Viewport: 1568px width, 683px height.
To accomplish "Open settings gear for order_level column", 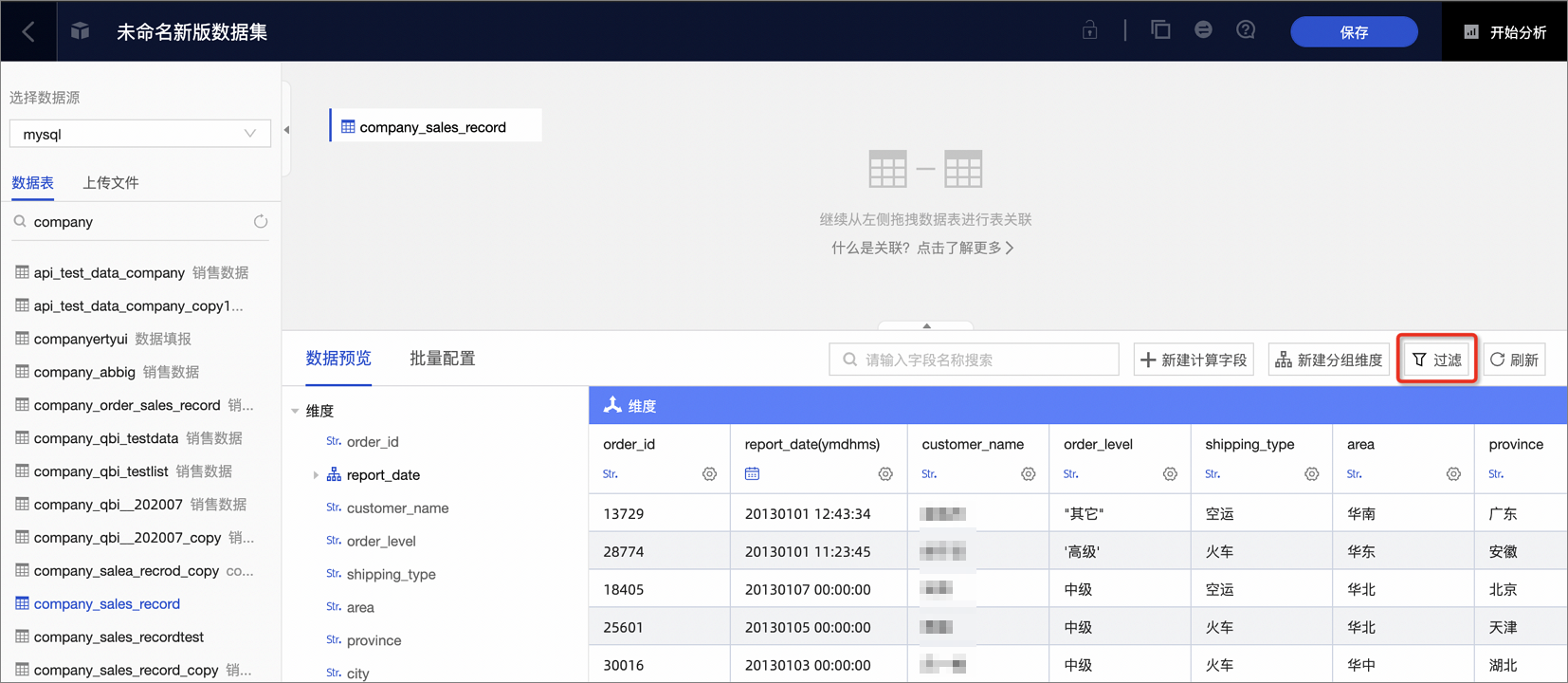I will pos(1170,474).
